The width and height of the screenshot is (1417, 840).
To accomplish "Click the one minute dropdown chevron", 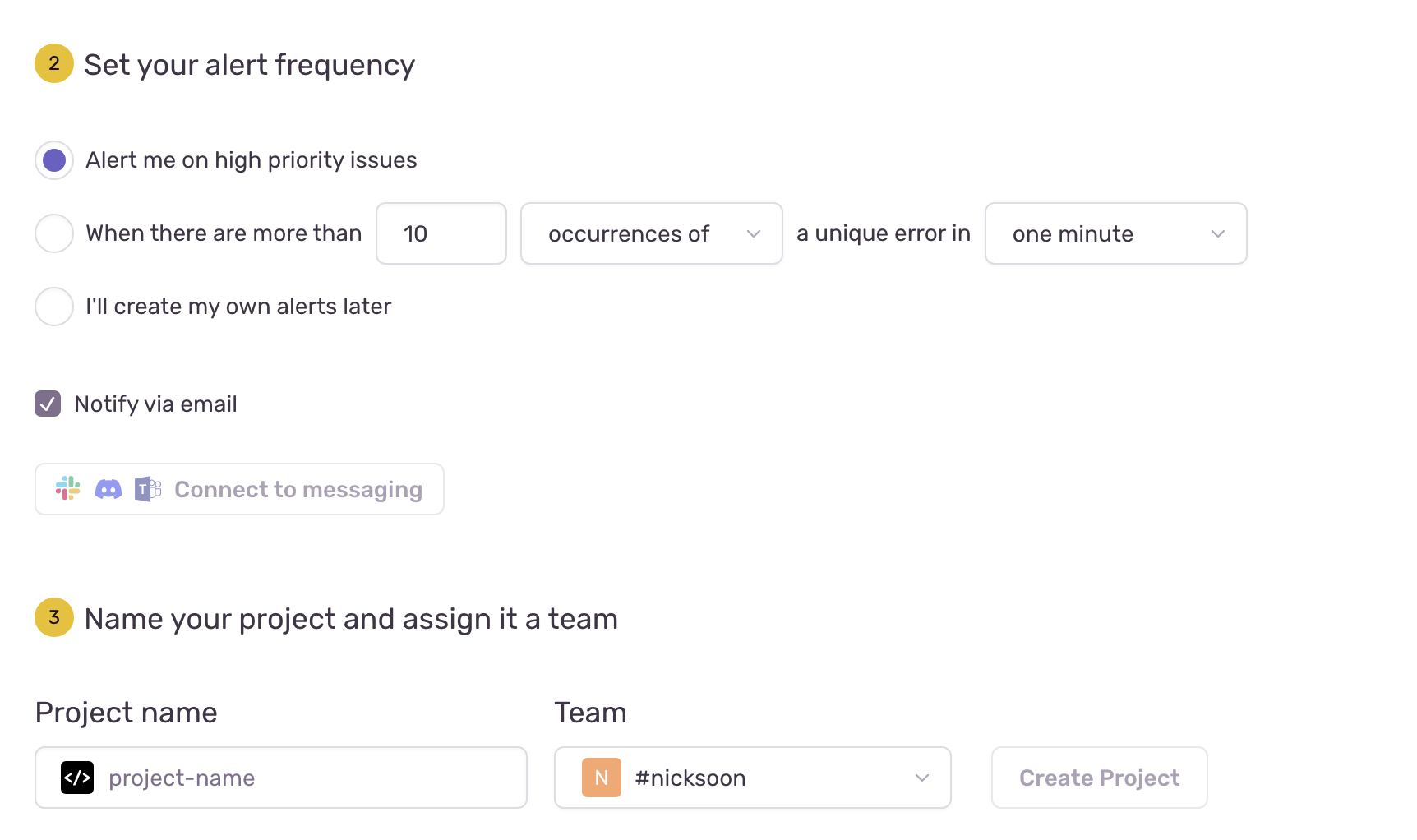I will coord(1218,233).
